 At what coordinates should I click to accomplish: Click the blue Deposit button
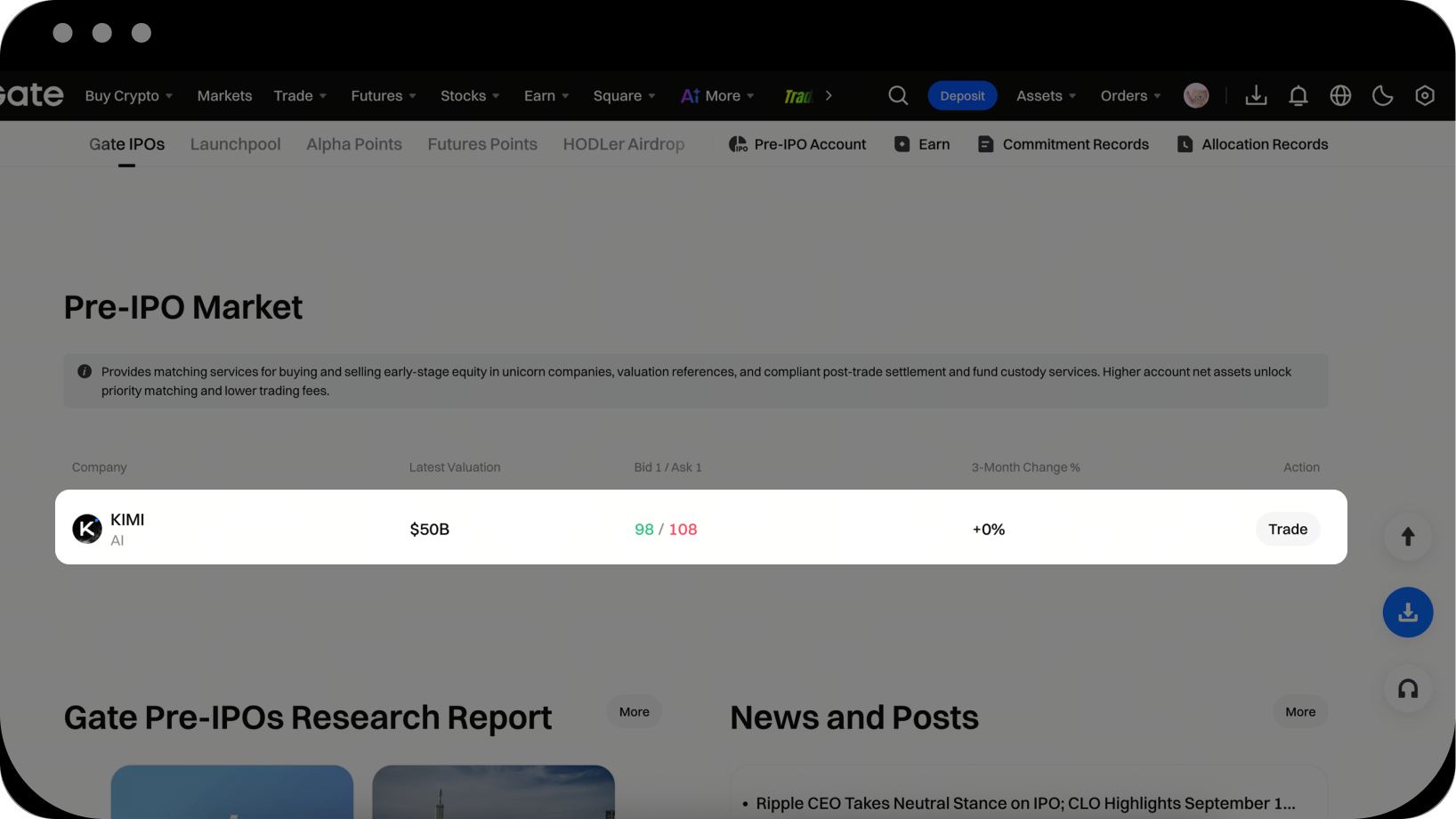point(962,95)
